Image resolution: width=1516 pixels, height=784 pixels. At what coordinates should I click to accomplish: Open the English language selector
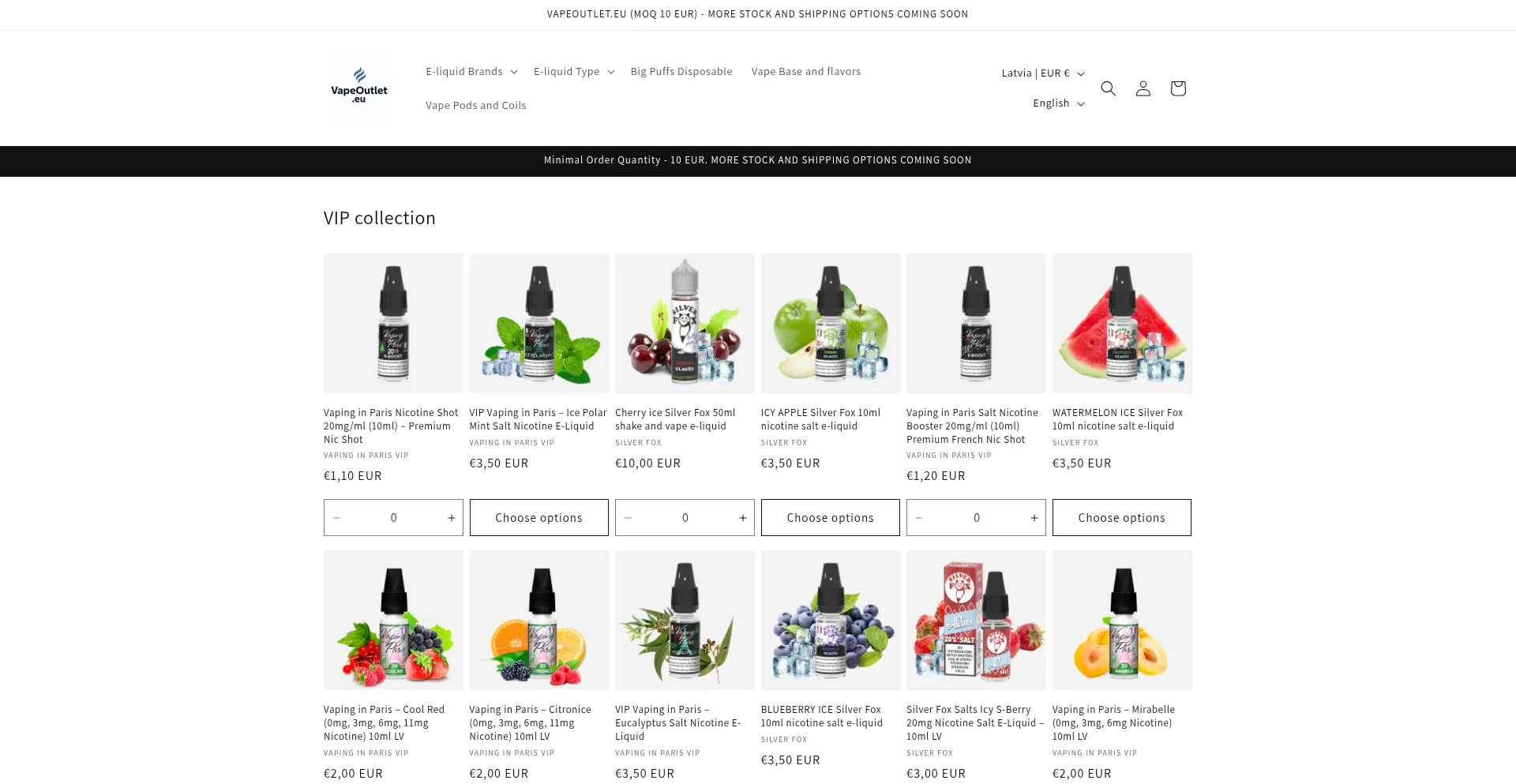(1058, 103)
